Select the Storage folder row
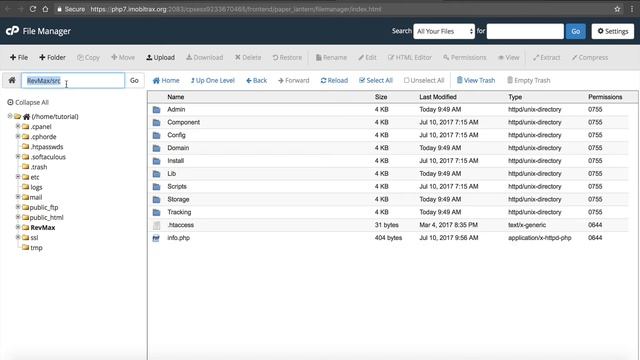 pyautogui.click(x=388, y=200)
